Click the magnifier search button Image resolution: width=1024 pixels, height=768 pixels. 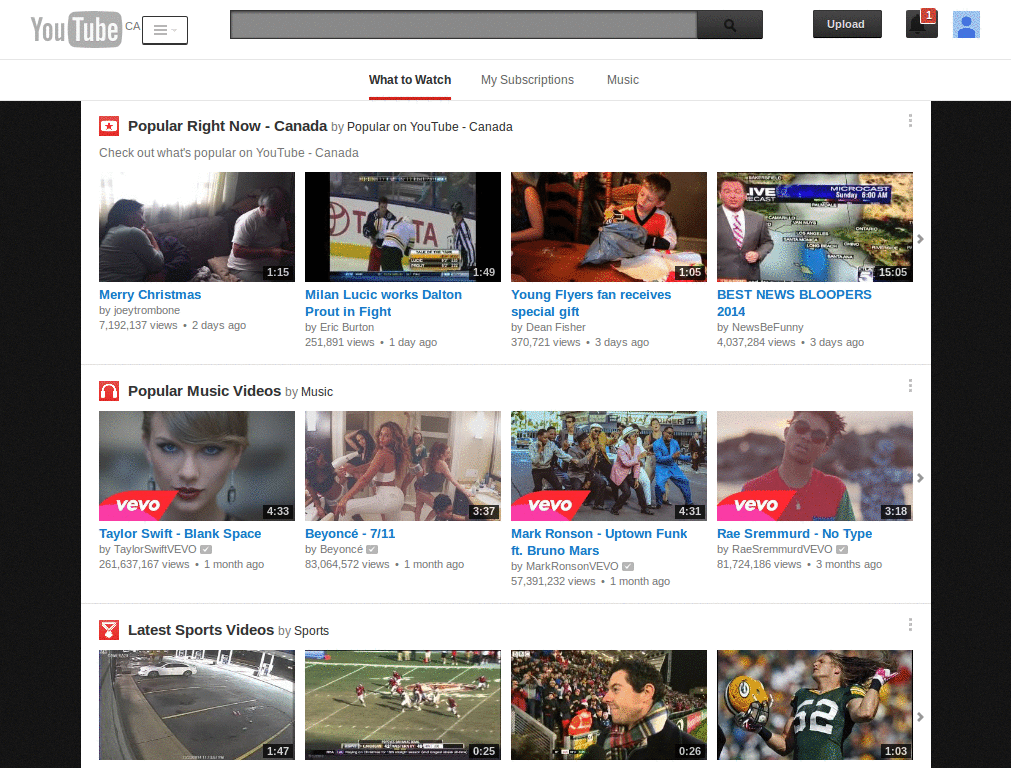[729, 25]
